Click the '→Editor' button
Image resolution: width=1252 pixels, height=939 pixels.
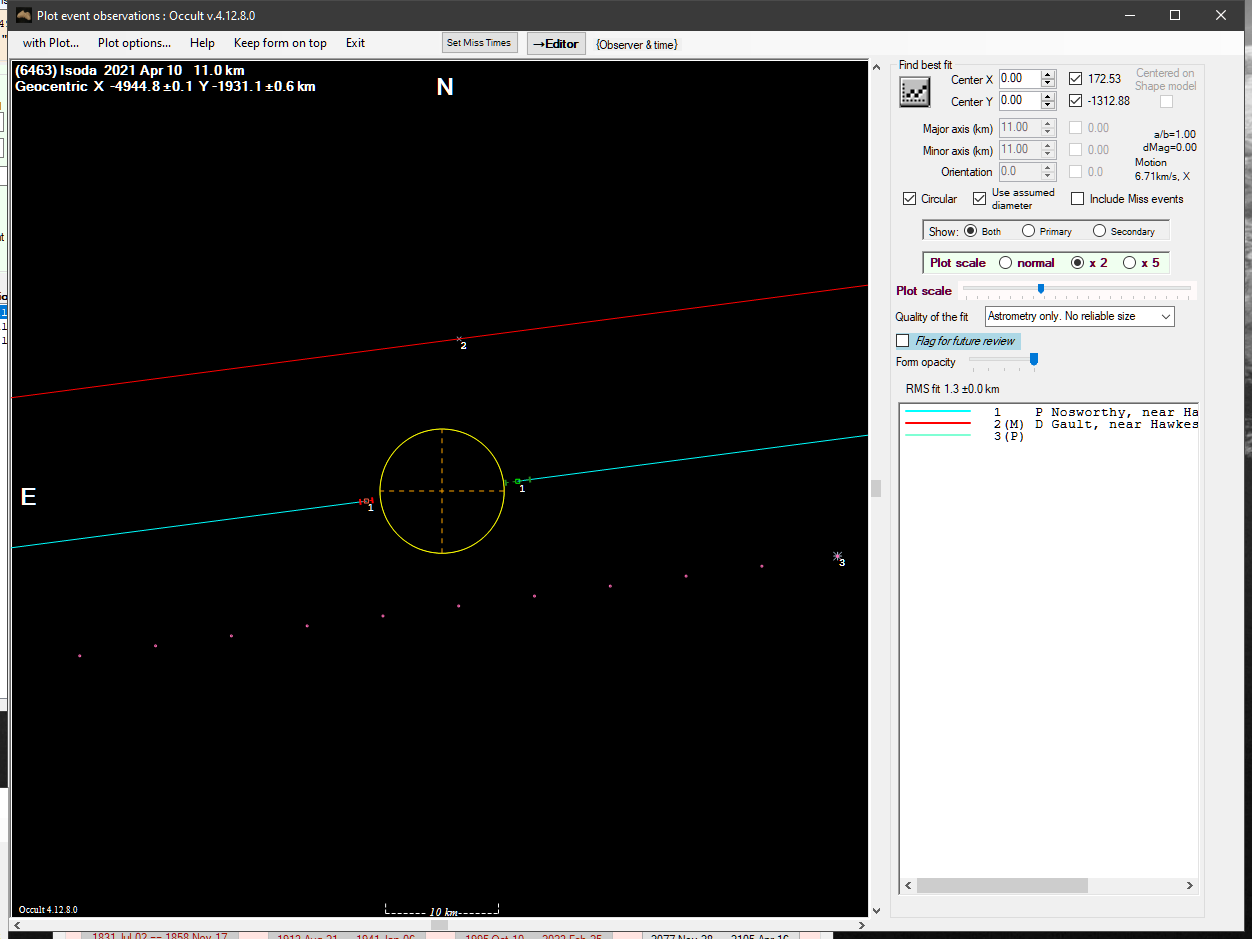[556, 43]
